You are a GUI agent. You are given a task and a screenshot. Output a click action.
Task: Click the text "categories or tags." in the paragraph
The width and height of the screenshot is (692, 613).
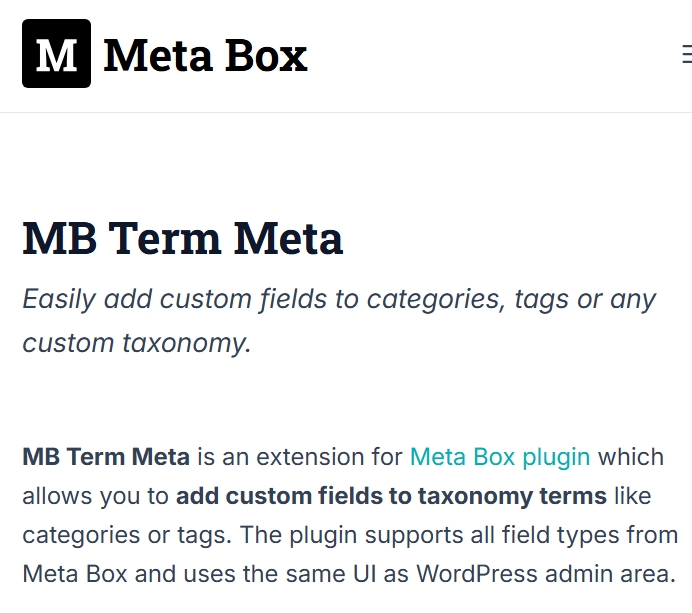pyautogui.click(x=127, y=535)
